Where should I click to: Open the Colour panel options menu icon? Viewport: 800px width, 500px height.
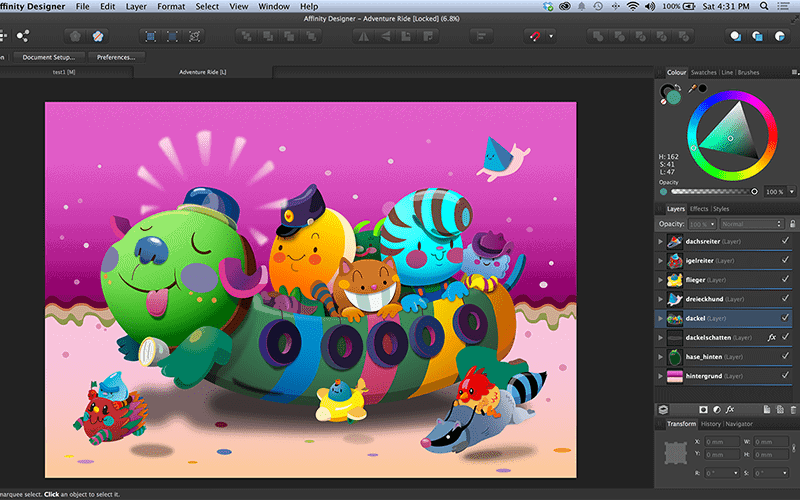(794, 72)
